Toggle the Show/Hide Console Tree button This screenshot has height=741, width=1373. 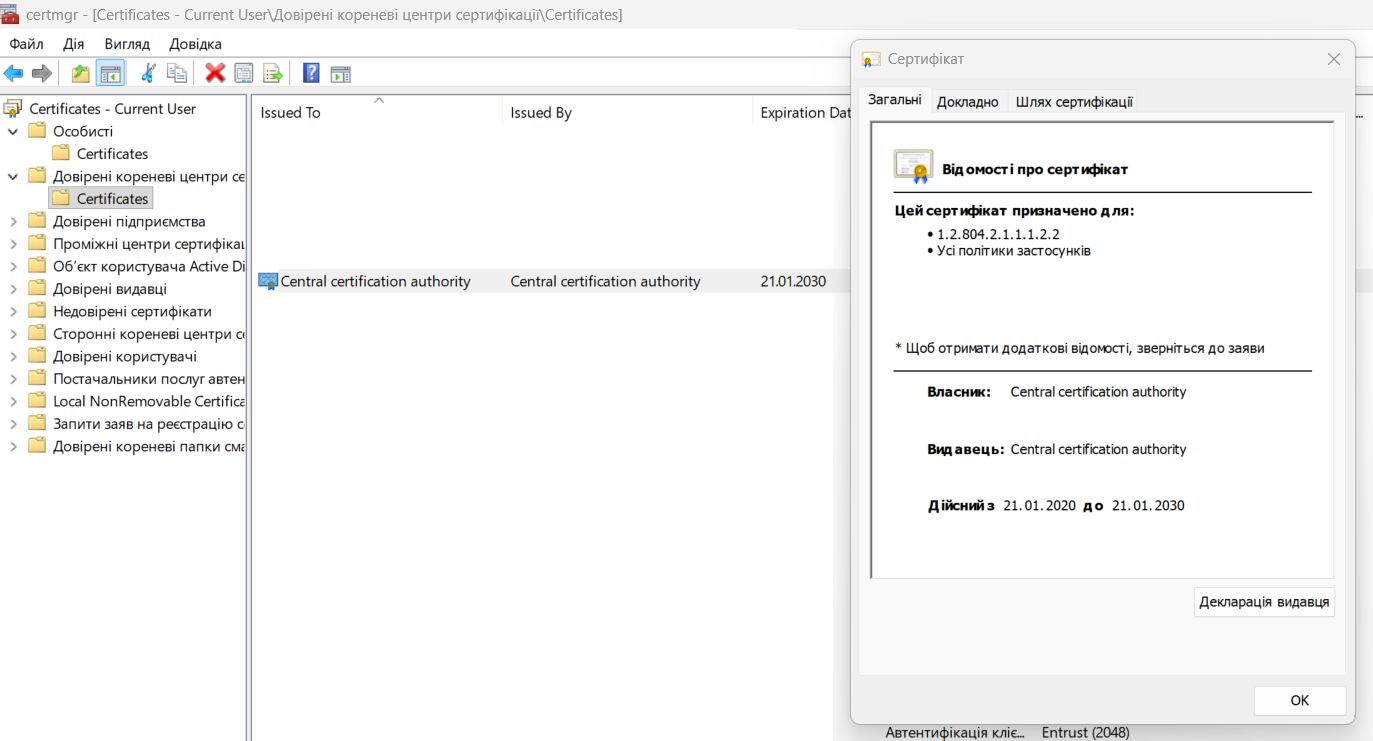coord(110,73)
